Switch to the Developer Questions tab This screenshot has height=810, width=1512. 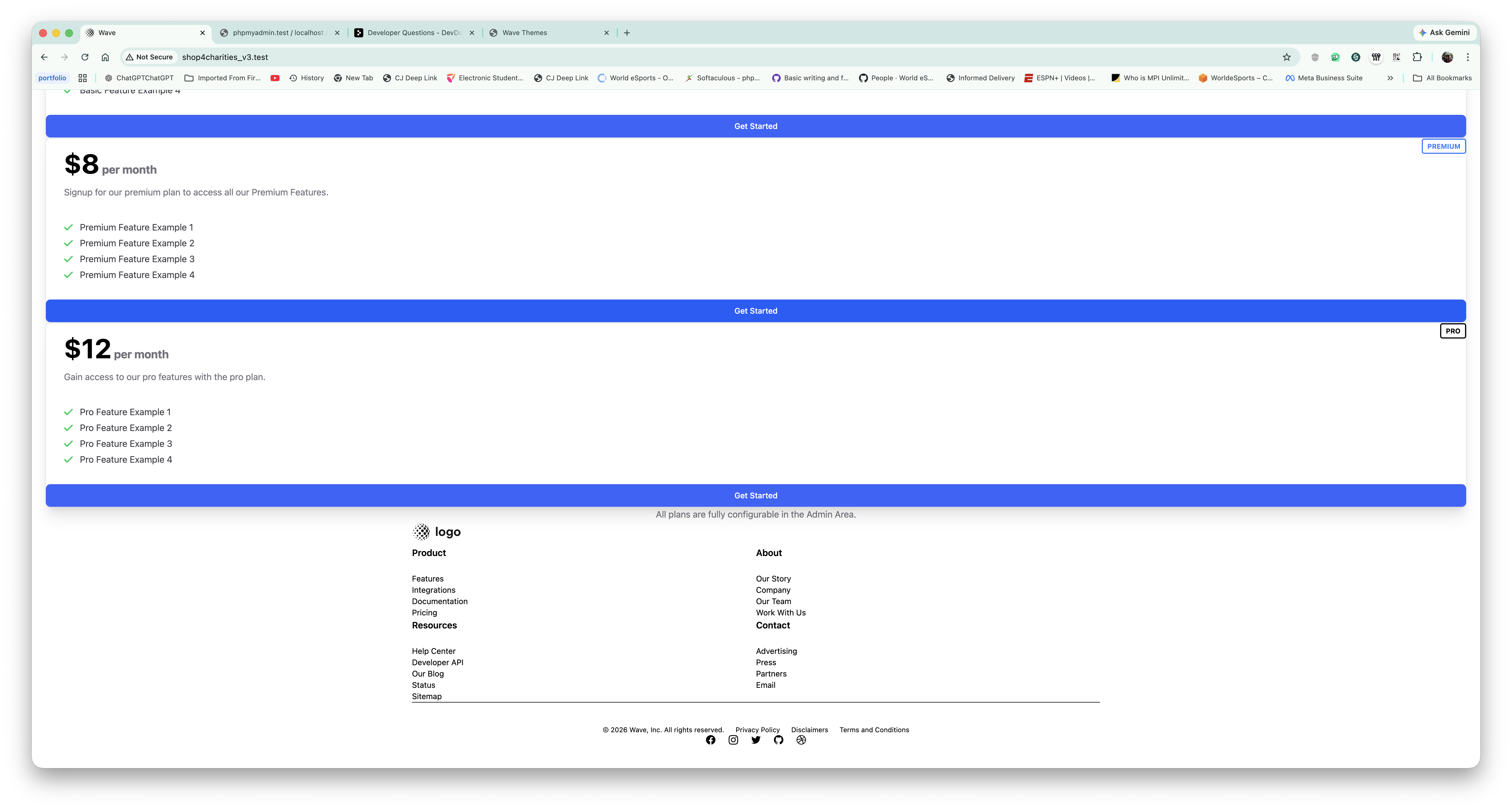(414, 33)
